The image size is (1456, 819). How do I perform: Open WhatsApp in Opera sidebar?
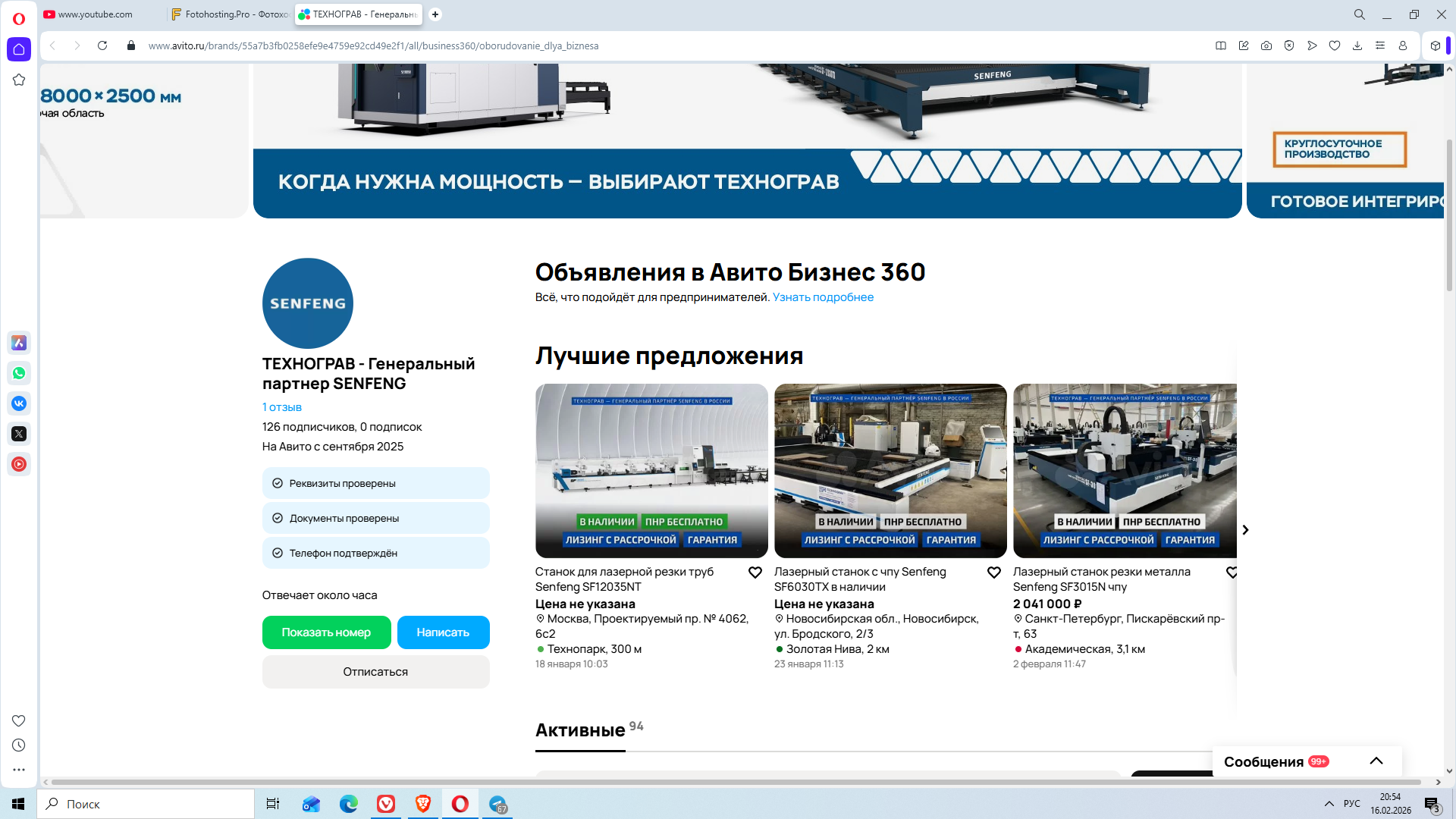[19, 373]
